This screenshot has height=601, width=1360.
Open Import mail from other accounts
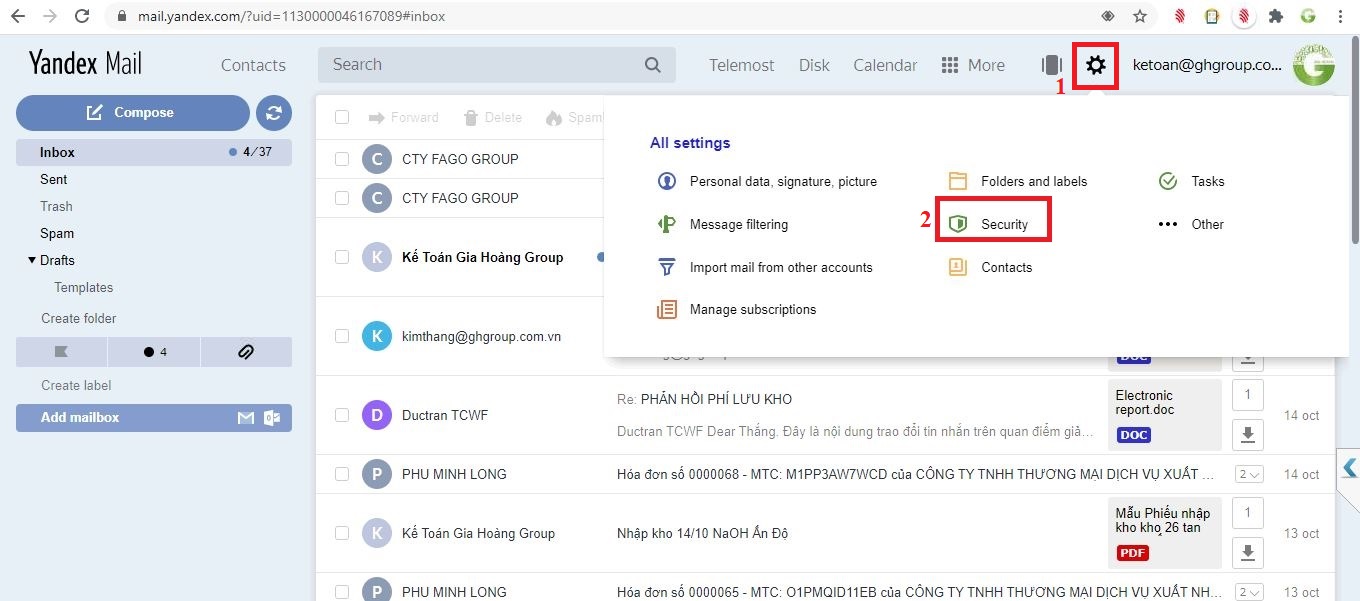coord(765,267)
